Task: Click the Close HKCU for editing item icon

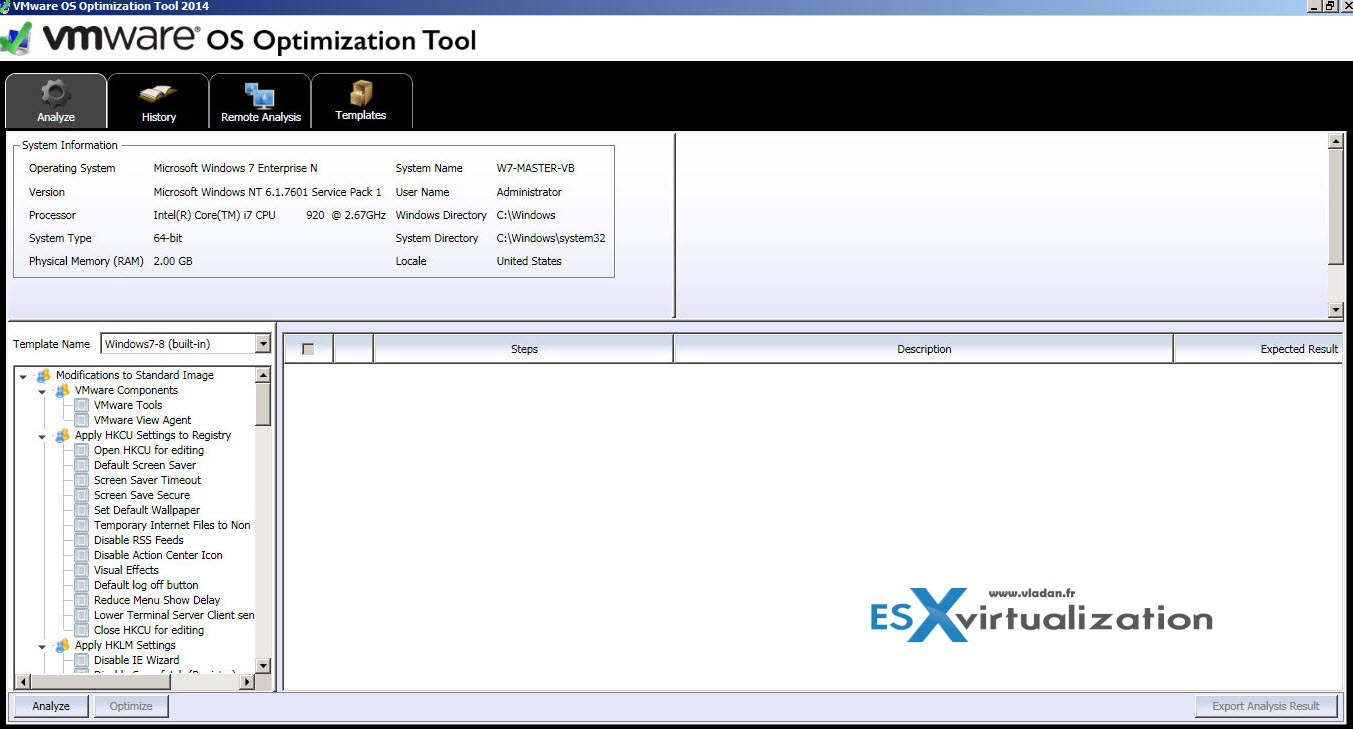Action: 82,630
